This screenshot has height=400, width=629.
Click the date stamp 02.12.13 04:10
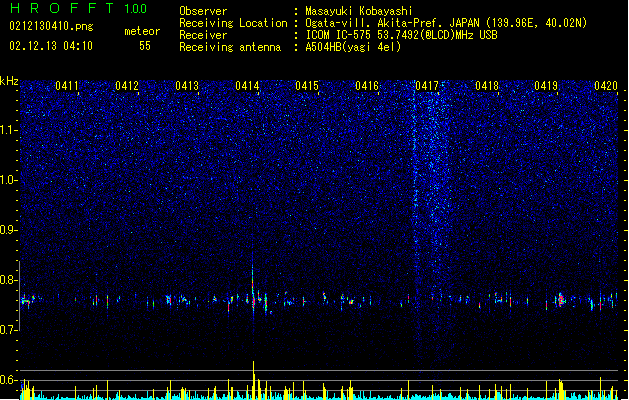click(51, 46)
